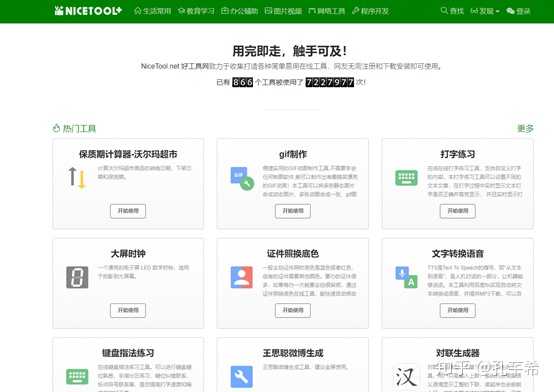The height and width of the screenshot is (392, 554).
Task: Click the 热门工具 section heading
Action: (74, 128)
